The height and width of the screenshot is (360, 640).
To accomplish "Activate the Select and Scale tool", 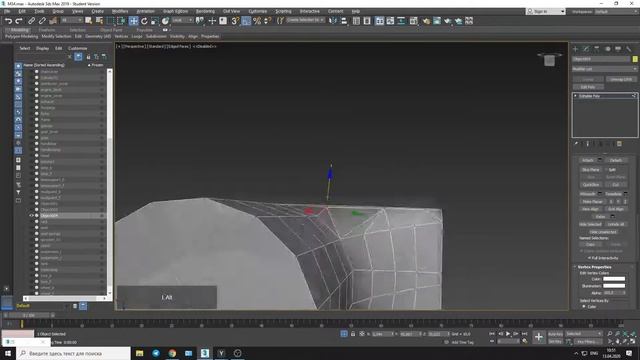I will (x=155, y=21).
